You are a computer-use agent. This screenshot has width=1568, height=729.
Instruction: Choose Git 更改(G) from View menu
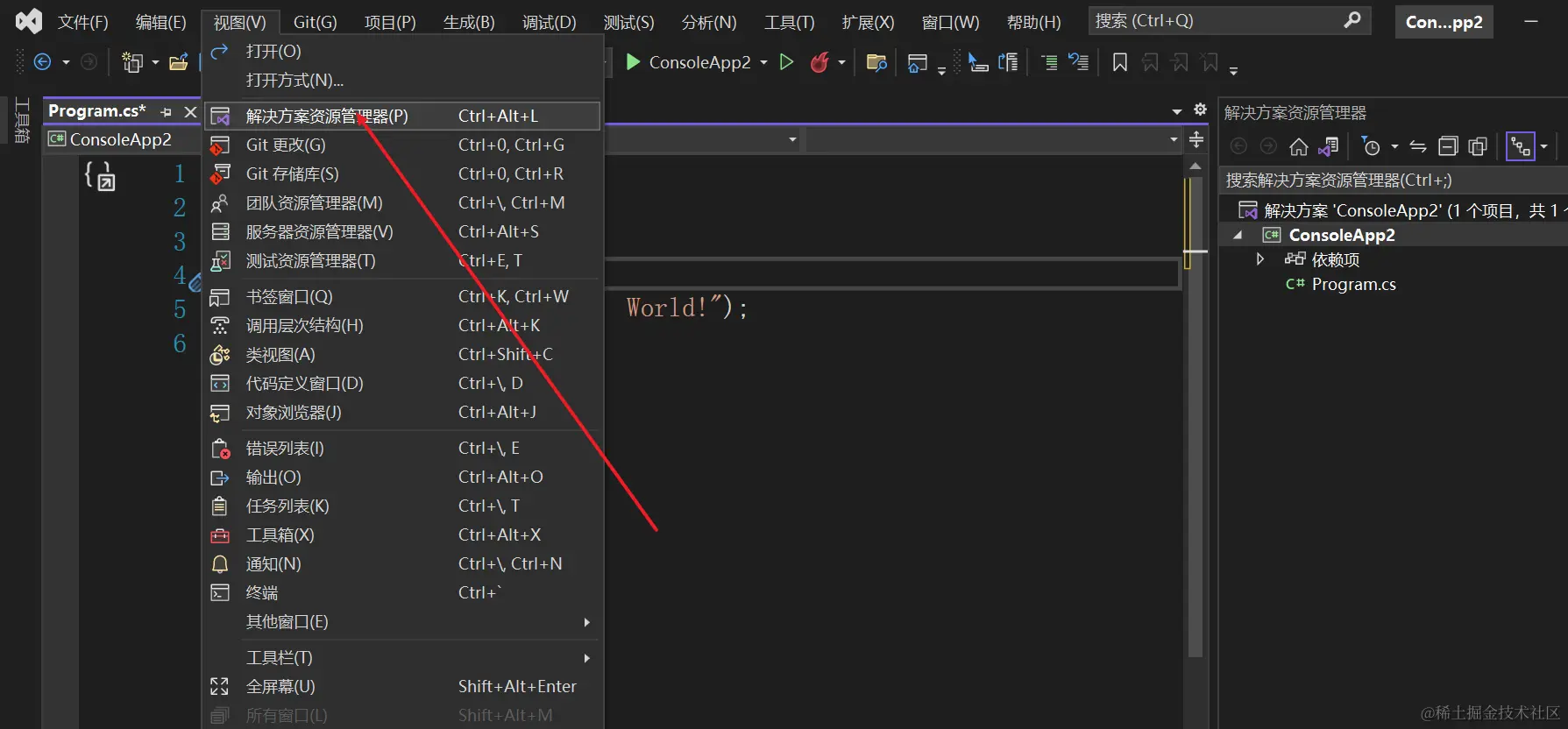(402, 145)
